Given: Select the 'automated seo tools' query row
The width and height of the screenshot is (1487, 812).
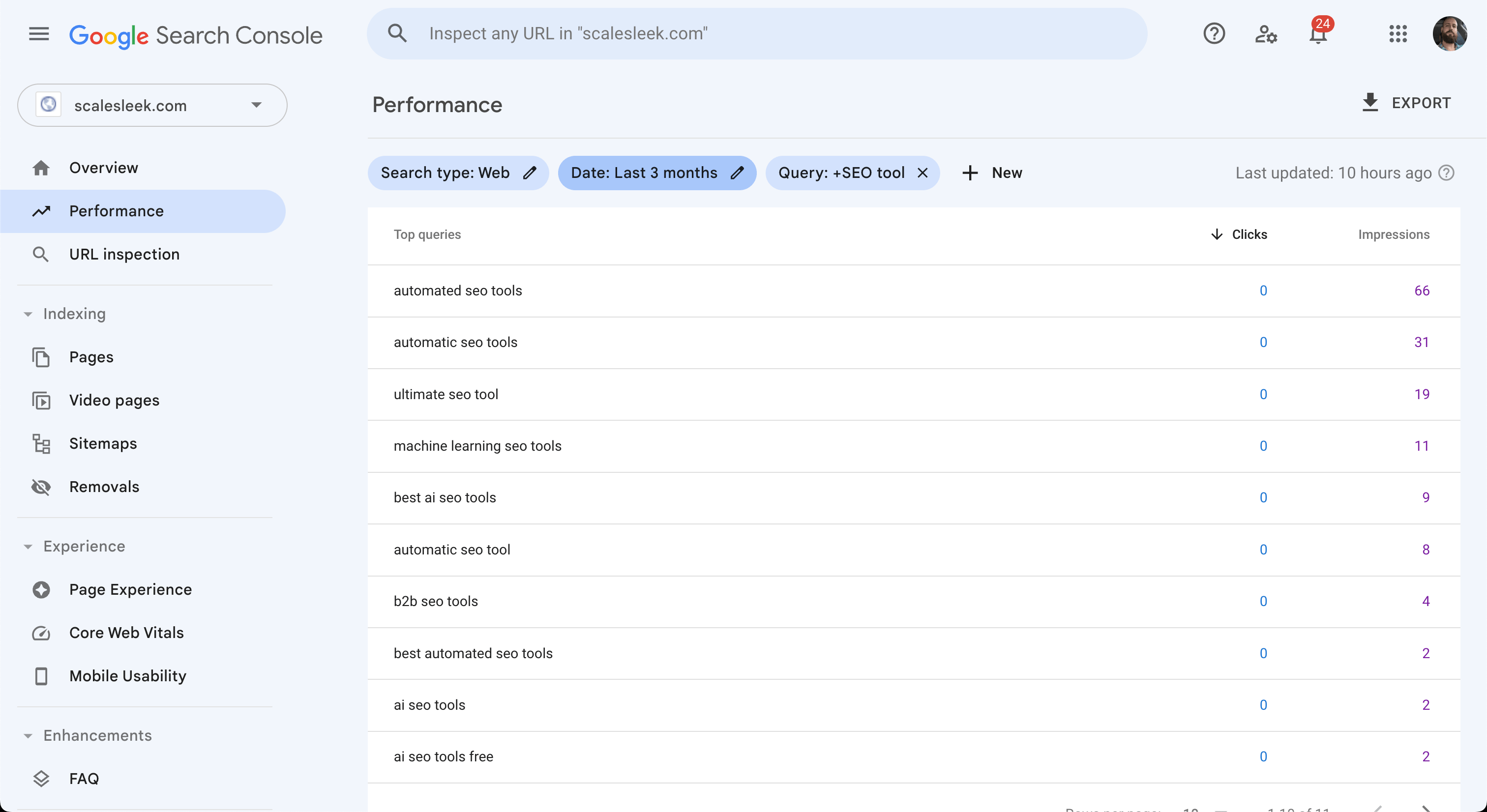Looking at the screenshot, I should (914, 291).
